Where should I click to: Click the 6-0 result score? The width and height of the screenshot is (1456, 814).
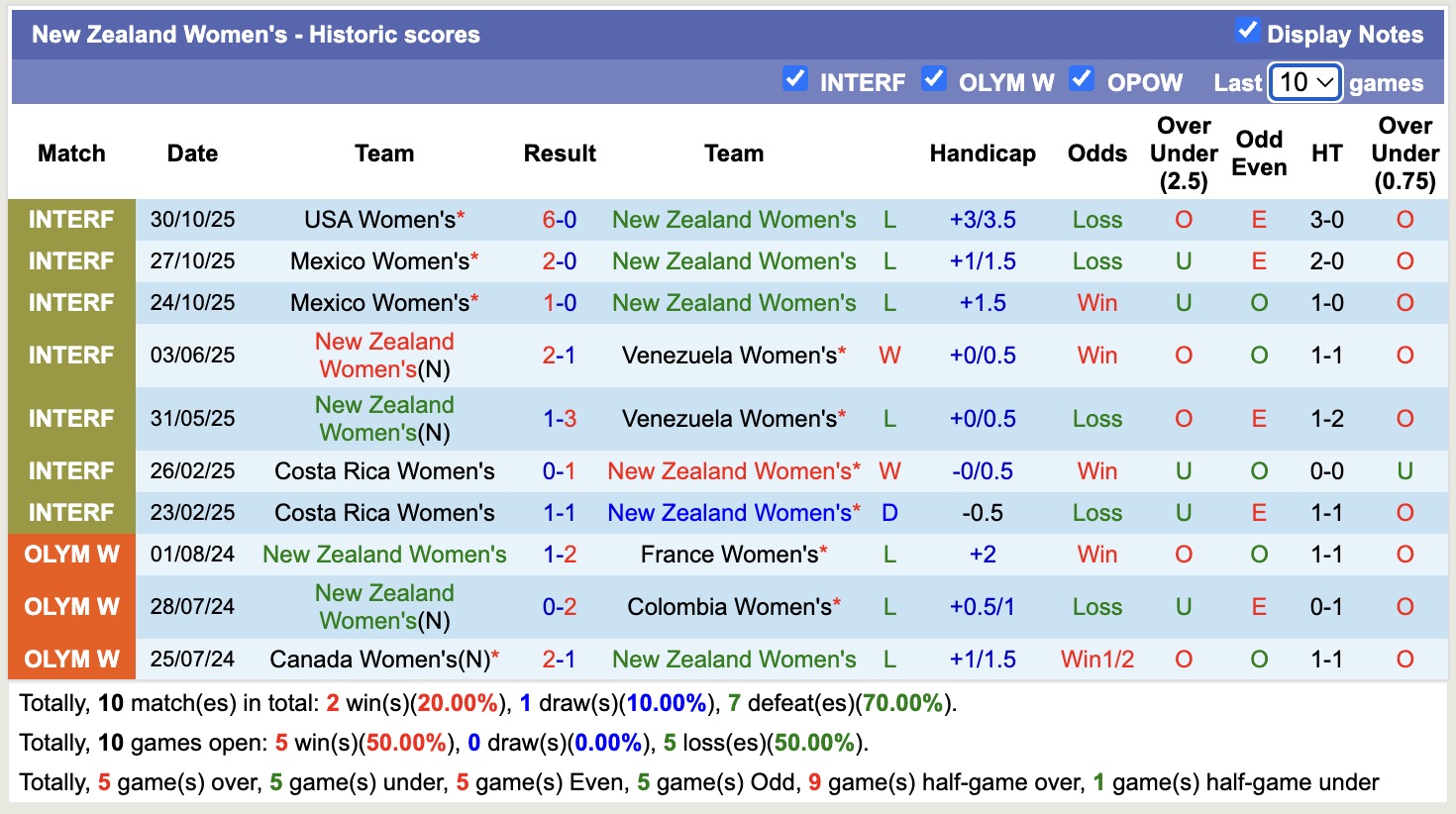click(561, 219)
